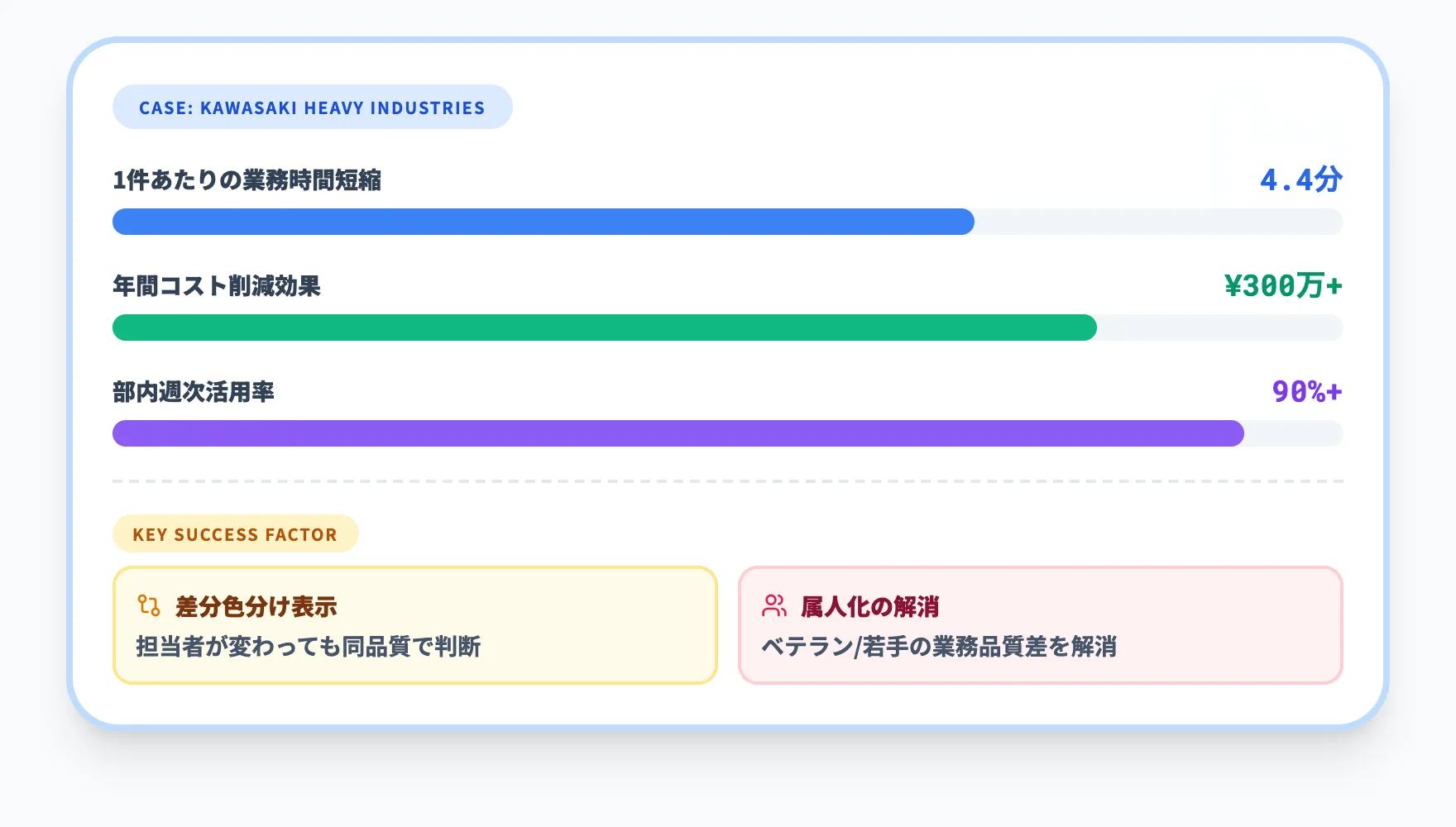Click the 4.4分 value
1456x827 pixels.
pos(1300,179)
